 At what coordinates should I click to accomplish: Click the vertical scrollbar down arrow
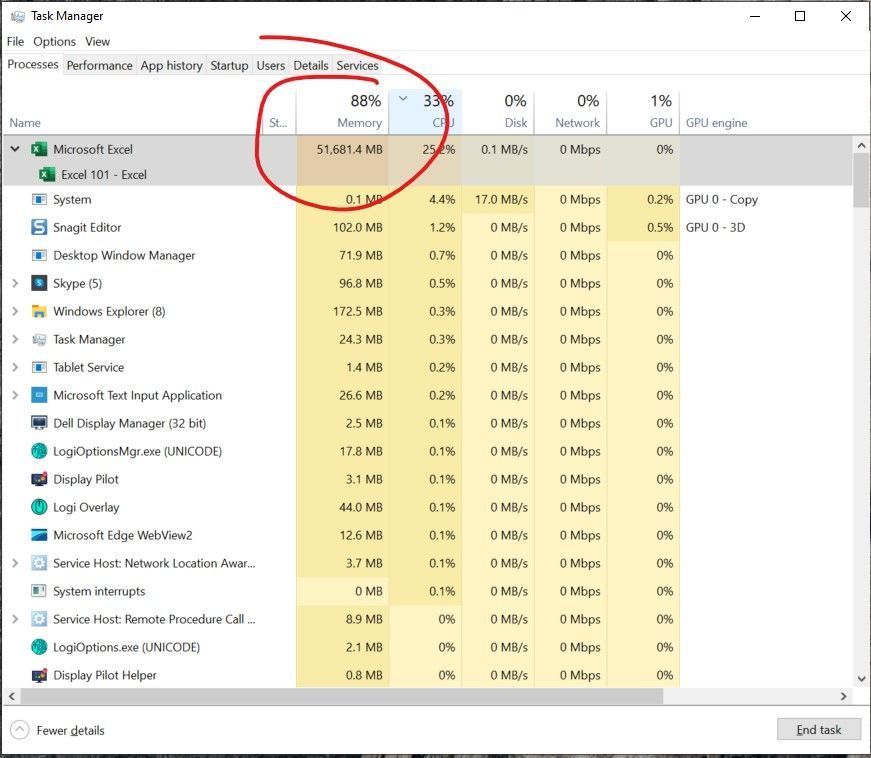pyautogui.click(x=860, y=677)
